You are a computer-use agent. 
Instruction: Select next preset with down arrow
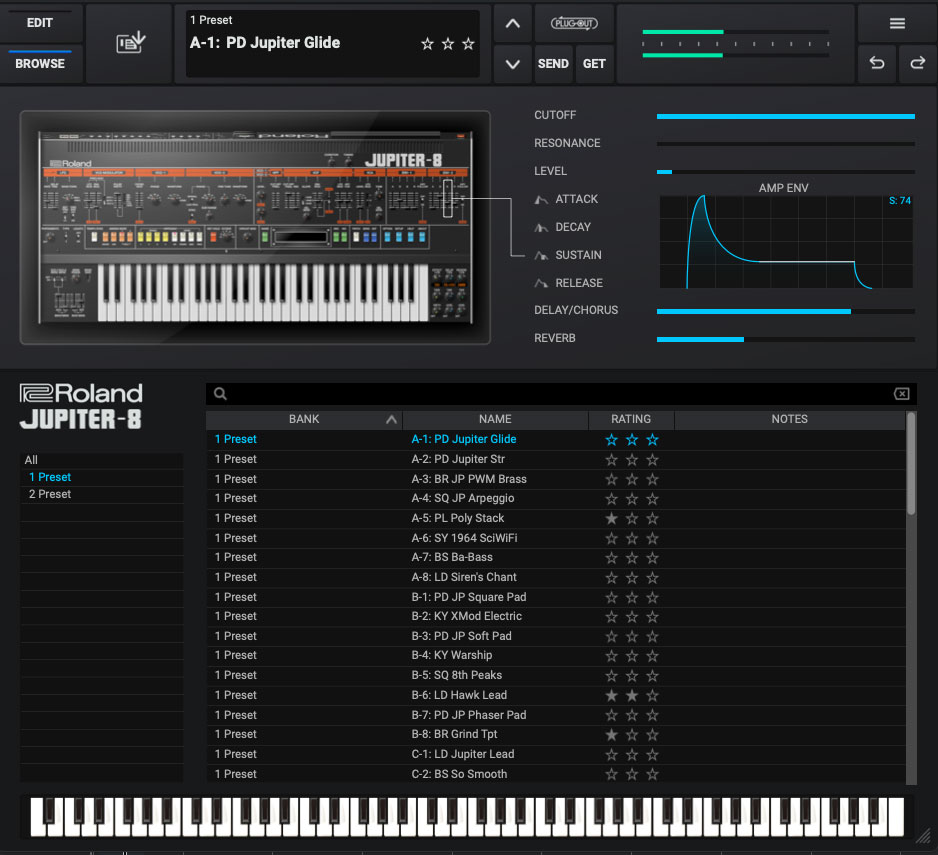(x=513, y=64)
